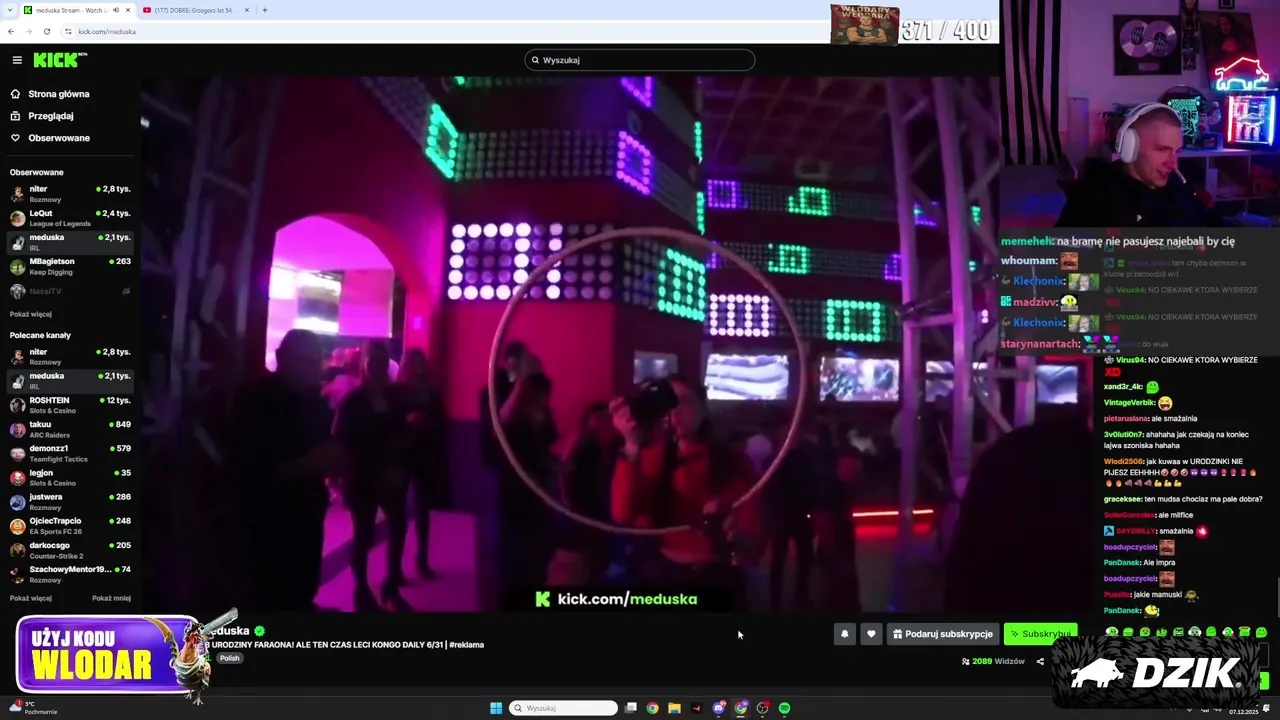
Task: Switch to the DOBRE: Grzegorz YouTube tab
Action: 196,10
